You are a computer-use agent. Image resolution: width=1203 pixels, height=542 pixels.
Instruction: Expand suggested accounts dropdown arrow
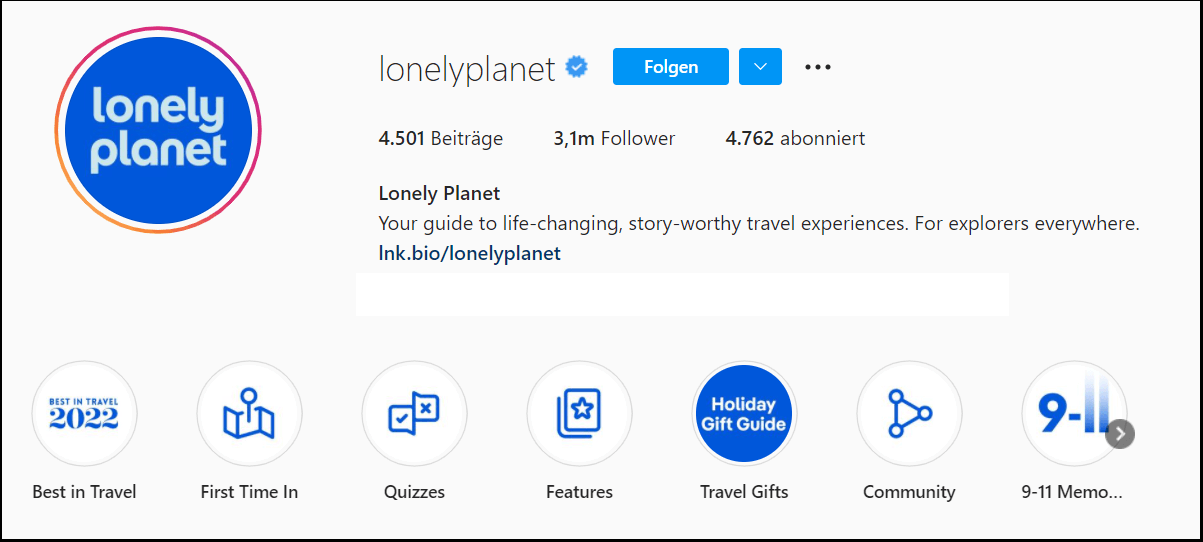point(760,67)
